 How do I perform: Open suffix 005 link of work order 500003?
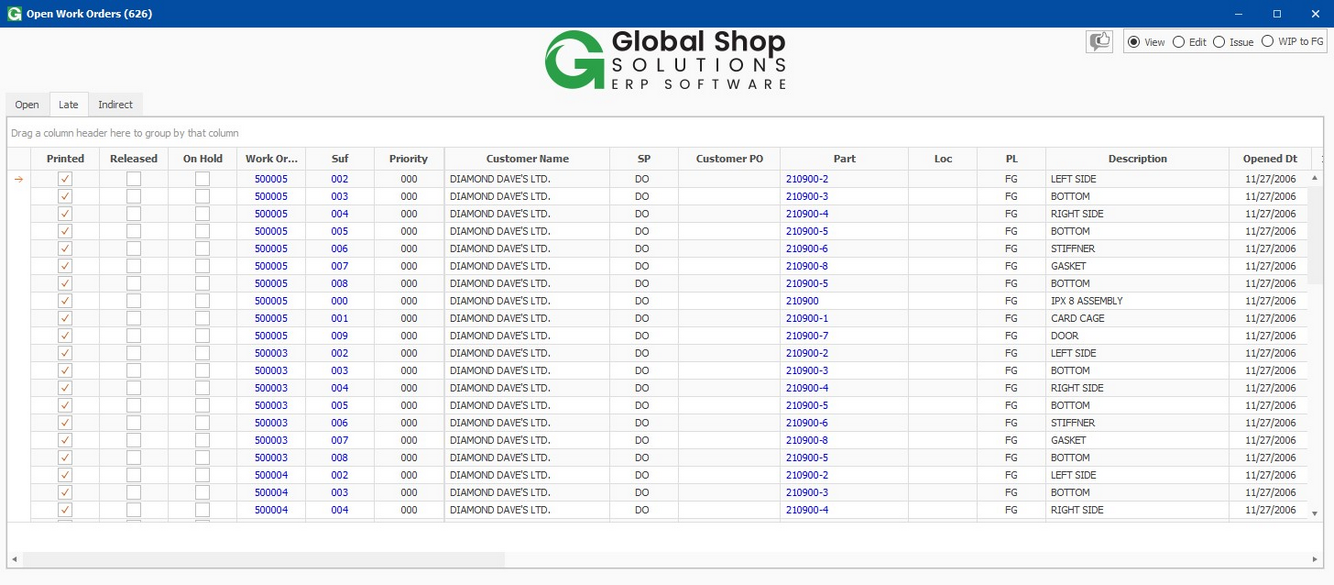tap(340, 405)
